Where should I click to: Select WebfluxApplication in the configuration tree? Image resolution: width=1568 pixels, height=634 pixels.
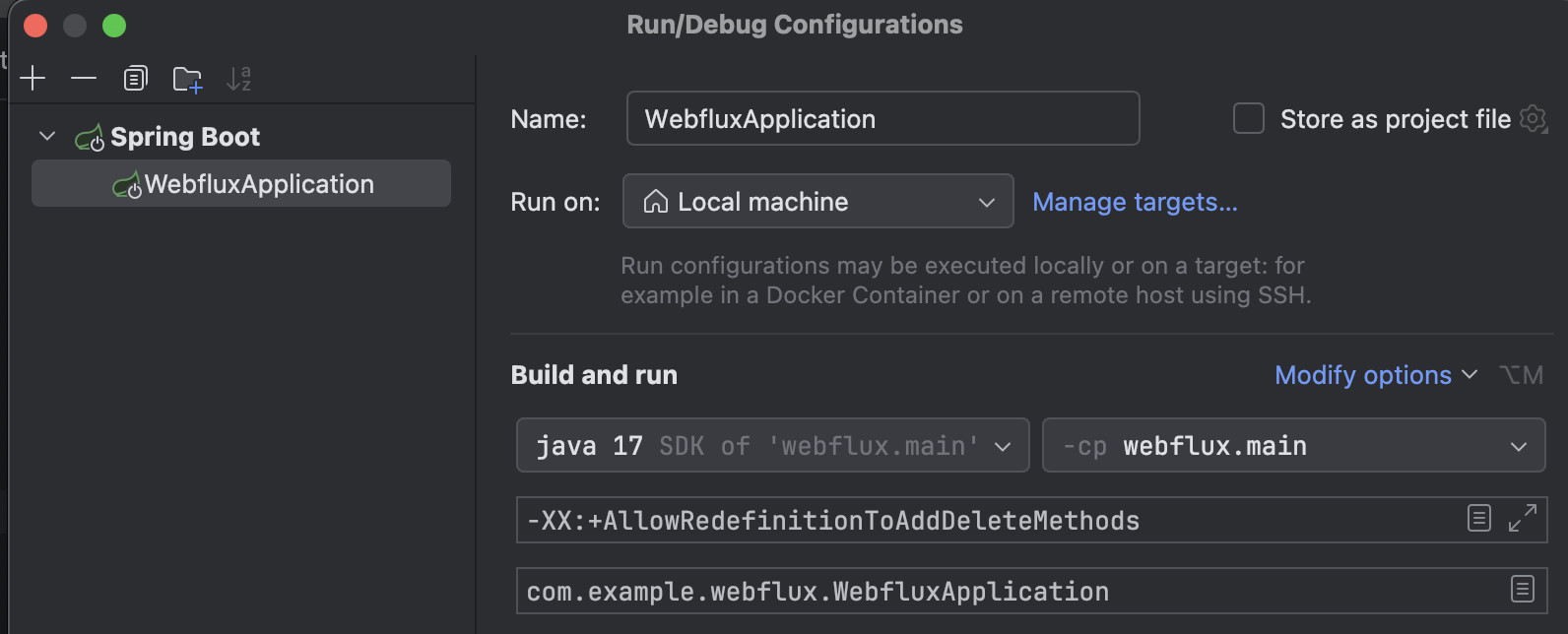[x=259, y=184]
